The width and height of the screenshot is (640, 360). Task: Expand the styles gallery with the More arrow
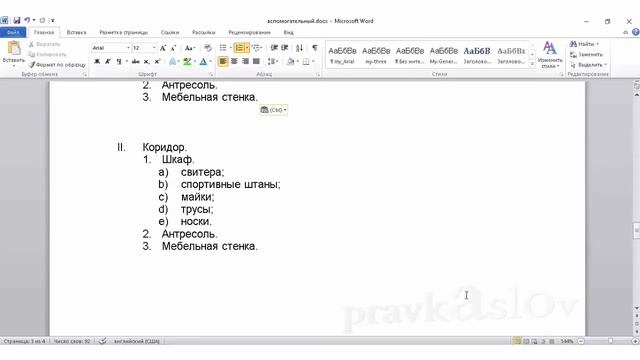(x=532, y=64)
